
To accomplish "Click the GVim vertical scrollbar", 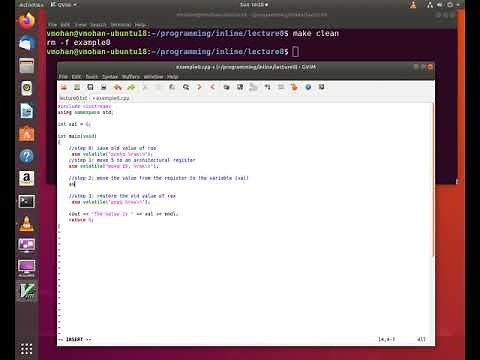I will [x=433, y=180].
